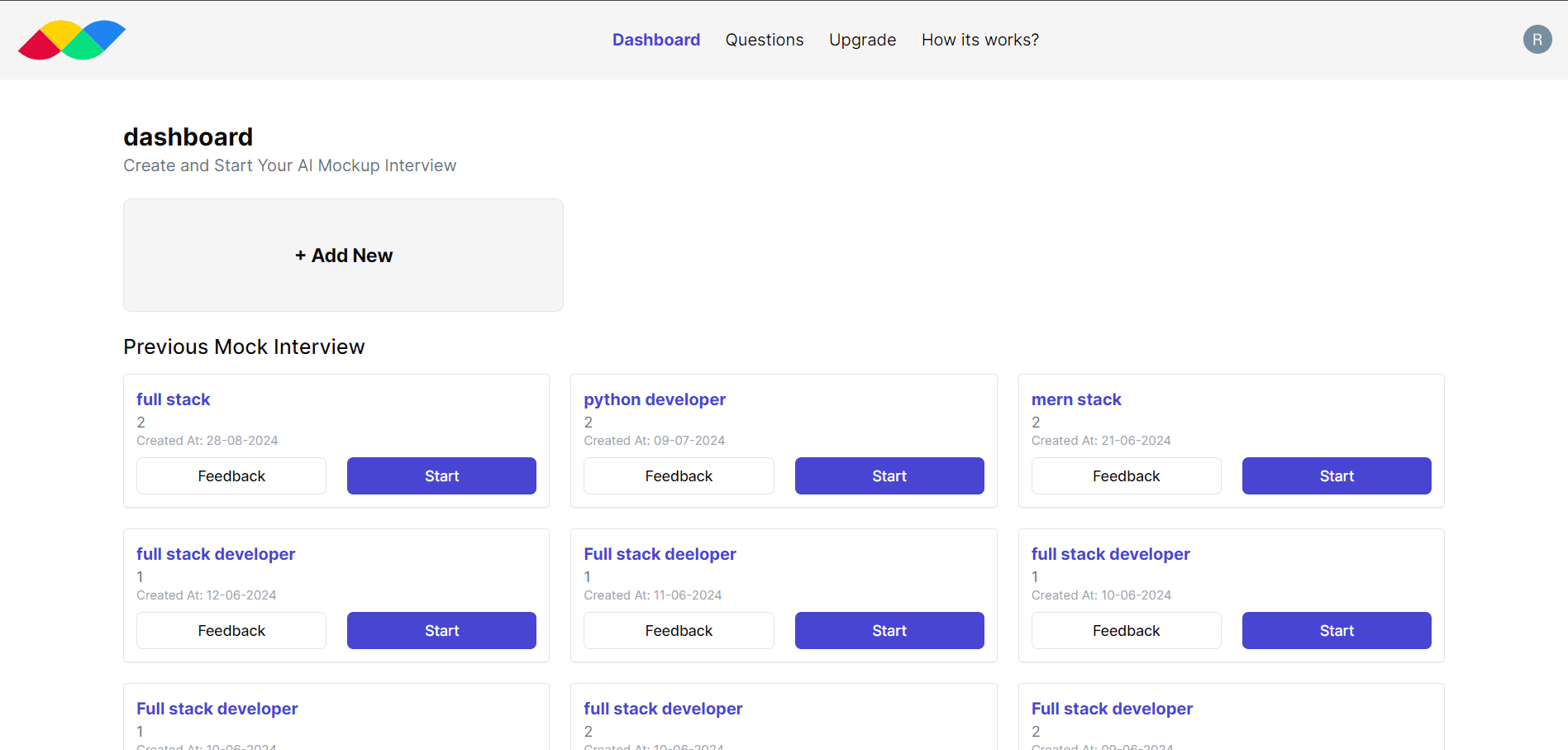This screenshot has width=1568, height=750.
Task: Click the python developer card title
Action: 655,399
